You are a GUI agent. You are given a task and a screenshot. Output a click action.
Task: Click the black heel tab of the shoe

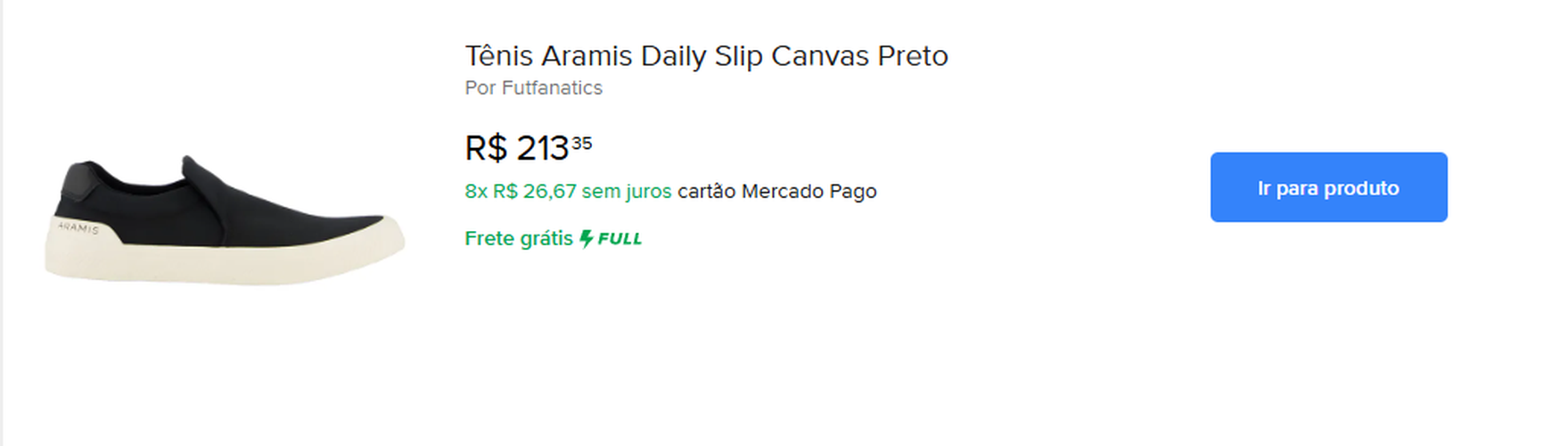(72, 183)
